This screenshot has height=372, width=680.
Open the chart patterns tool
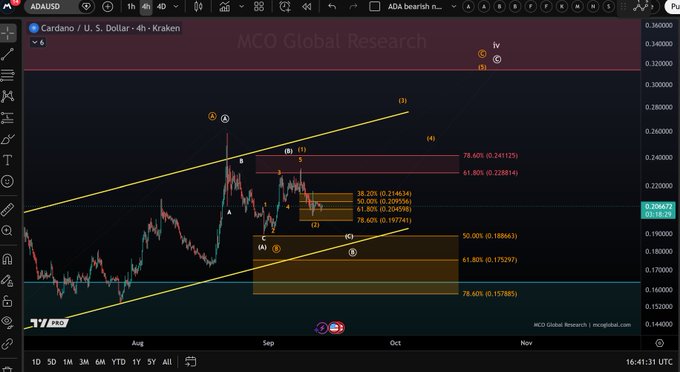pyautogui.click(x=7, y=96)
